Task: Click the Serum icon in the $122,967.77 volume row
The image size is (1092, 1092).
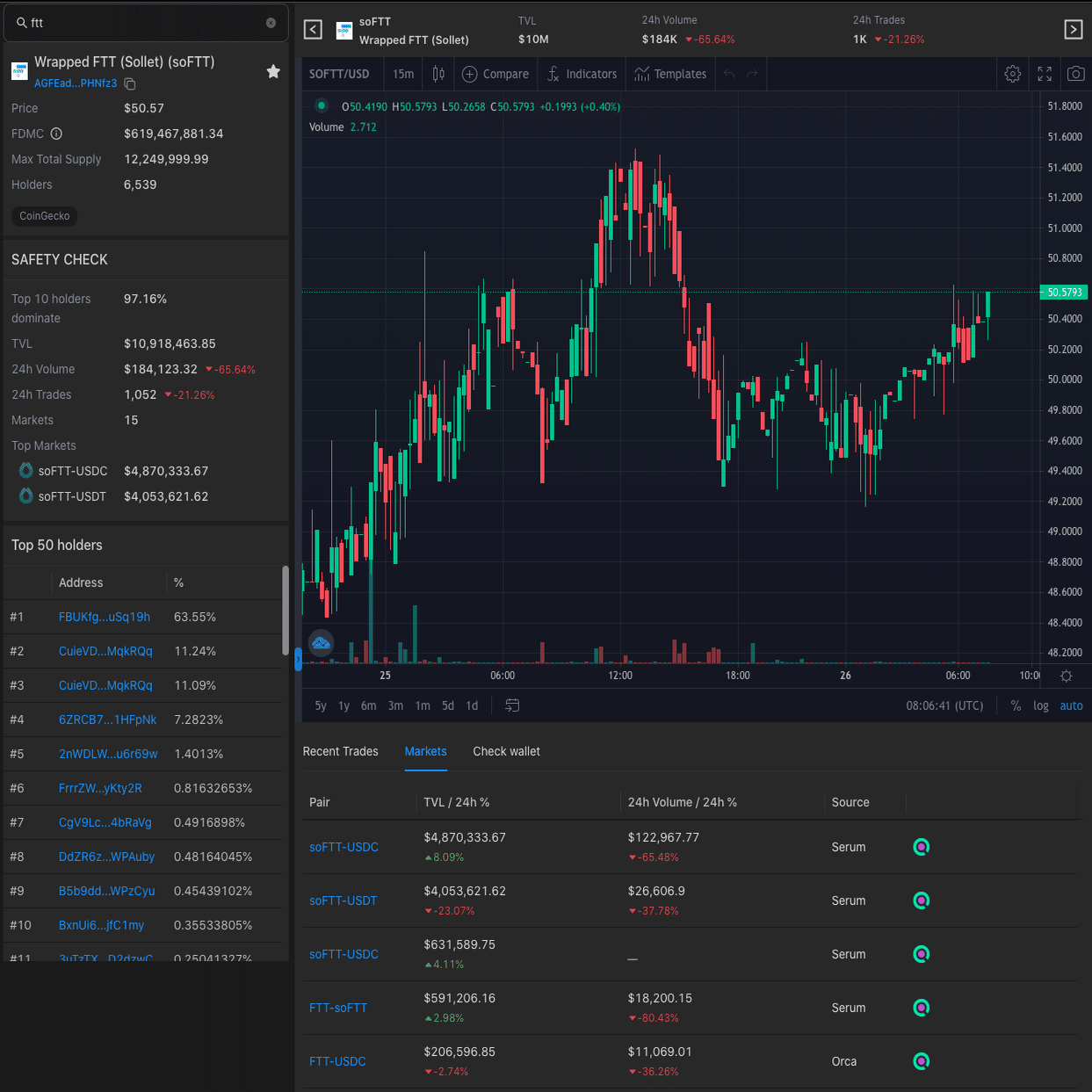Action: (921, 848)
